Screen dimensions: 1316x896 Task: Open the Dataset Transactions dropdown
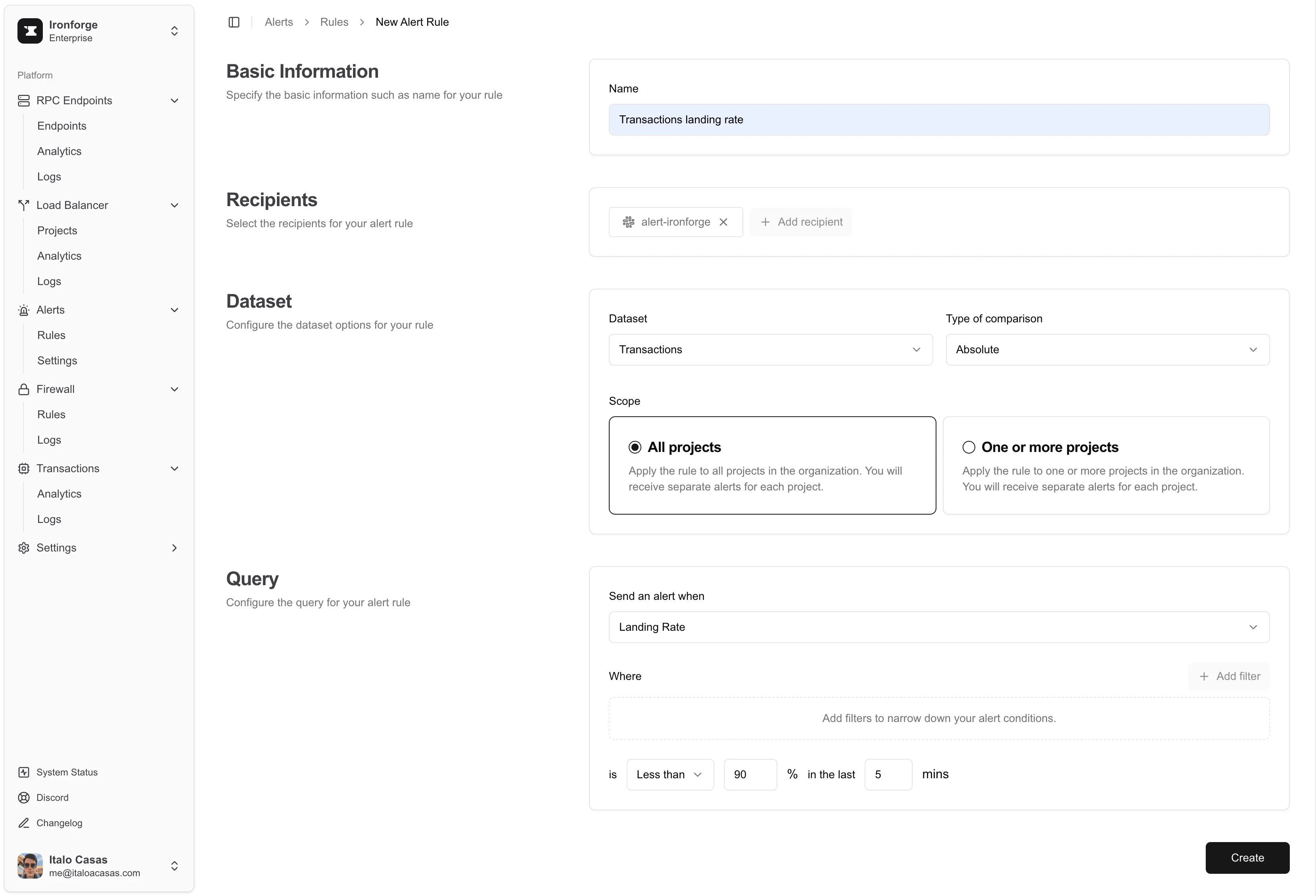click(770, 350)
